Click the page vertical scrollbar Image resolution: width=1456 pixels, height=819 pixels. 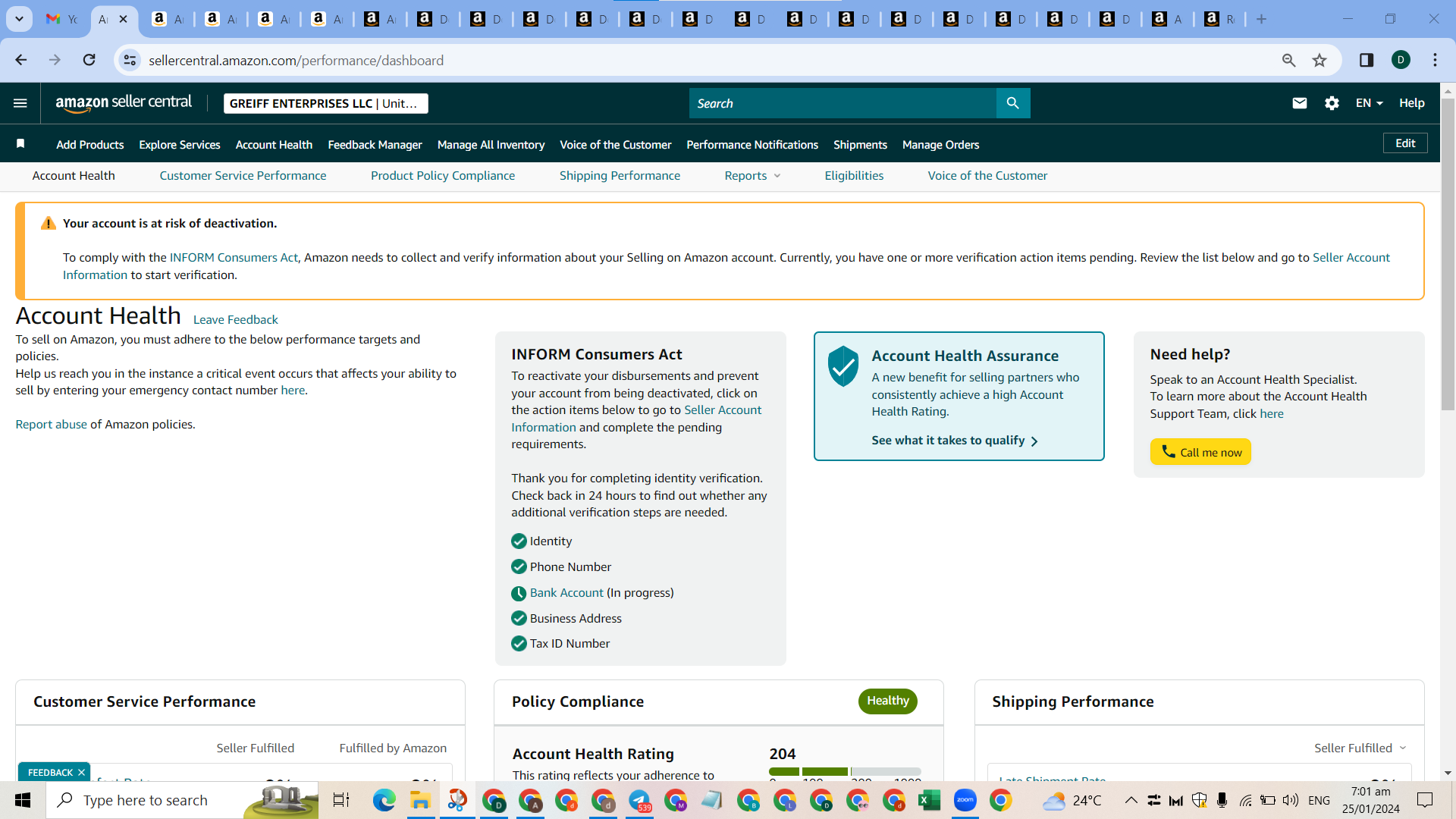tap(1448, 254)
